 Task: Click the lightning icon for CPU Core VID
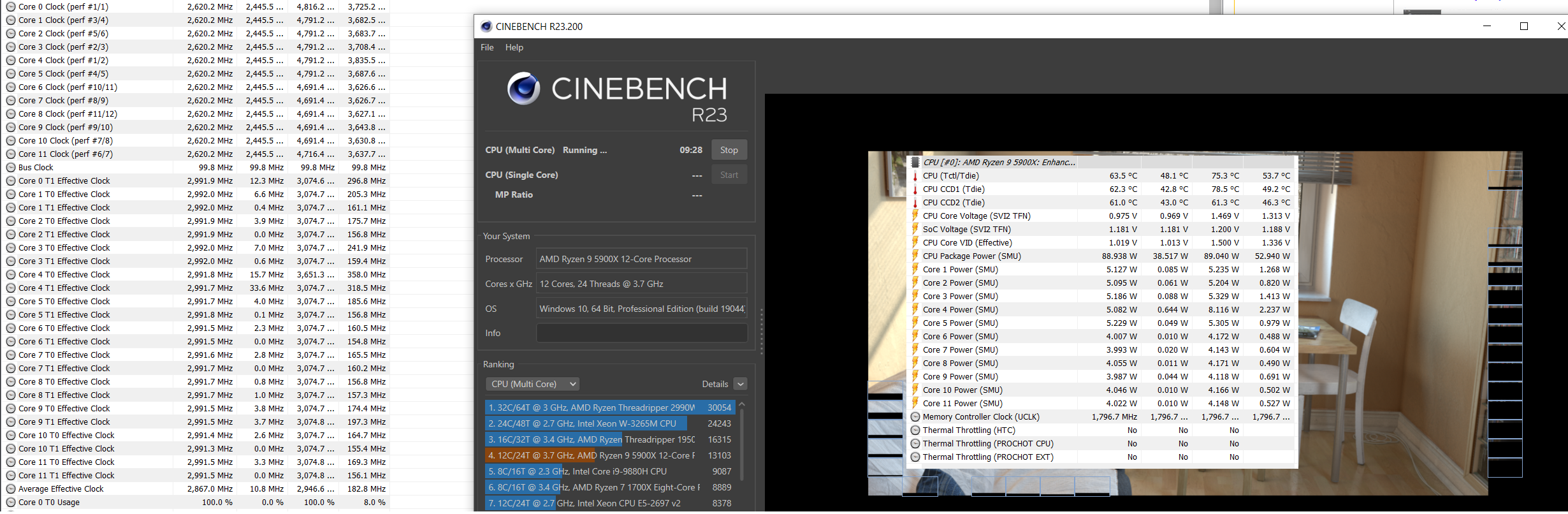(x=915, y=242)
